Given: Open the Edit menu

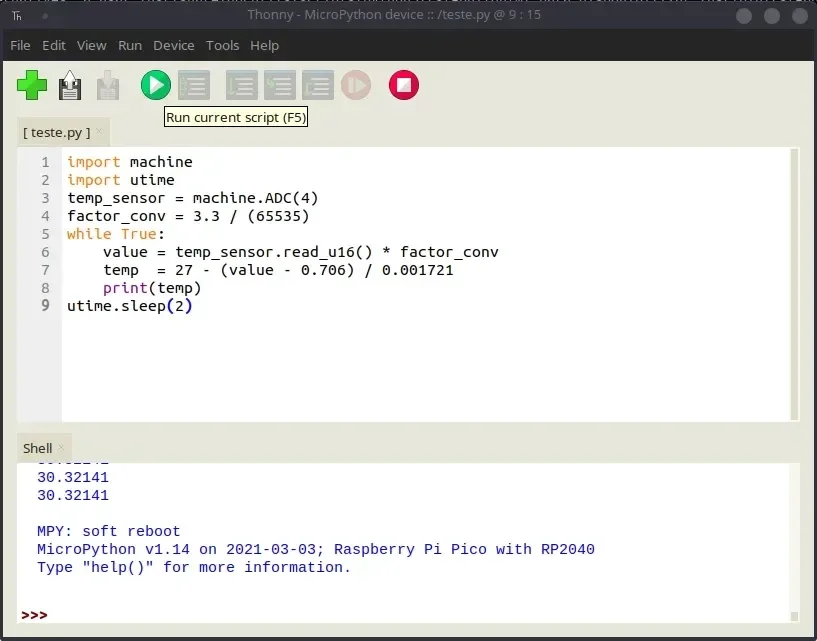Looking at the screenshot, I should (54, 46).
